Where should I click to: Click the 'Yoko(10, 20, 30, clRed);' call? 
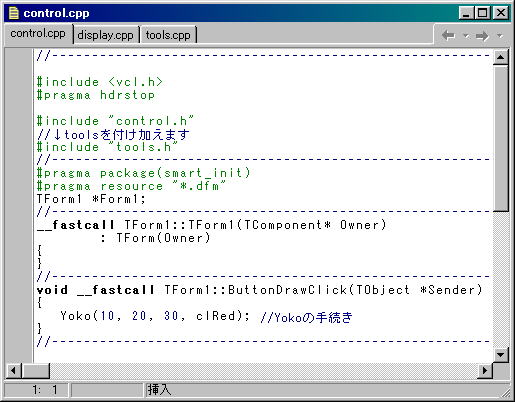pos(155,316)
